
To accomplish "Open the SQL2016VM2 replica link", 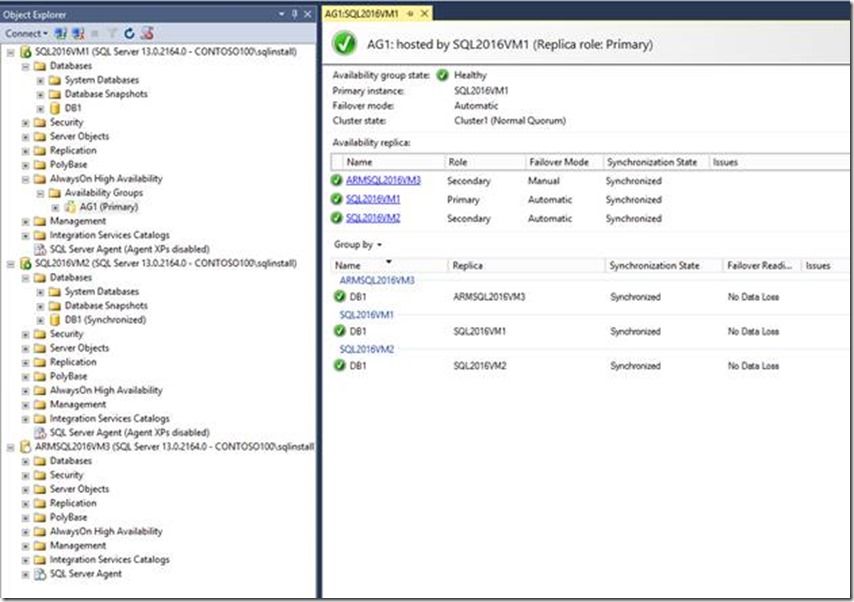I will pos(373,218).
